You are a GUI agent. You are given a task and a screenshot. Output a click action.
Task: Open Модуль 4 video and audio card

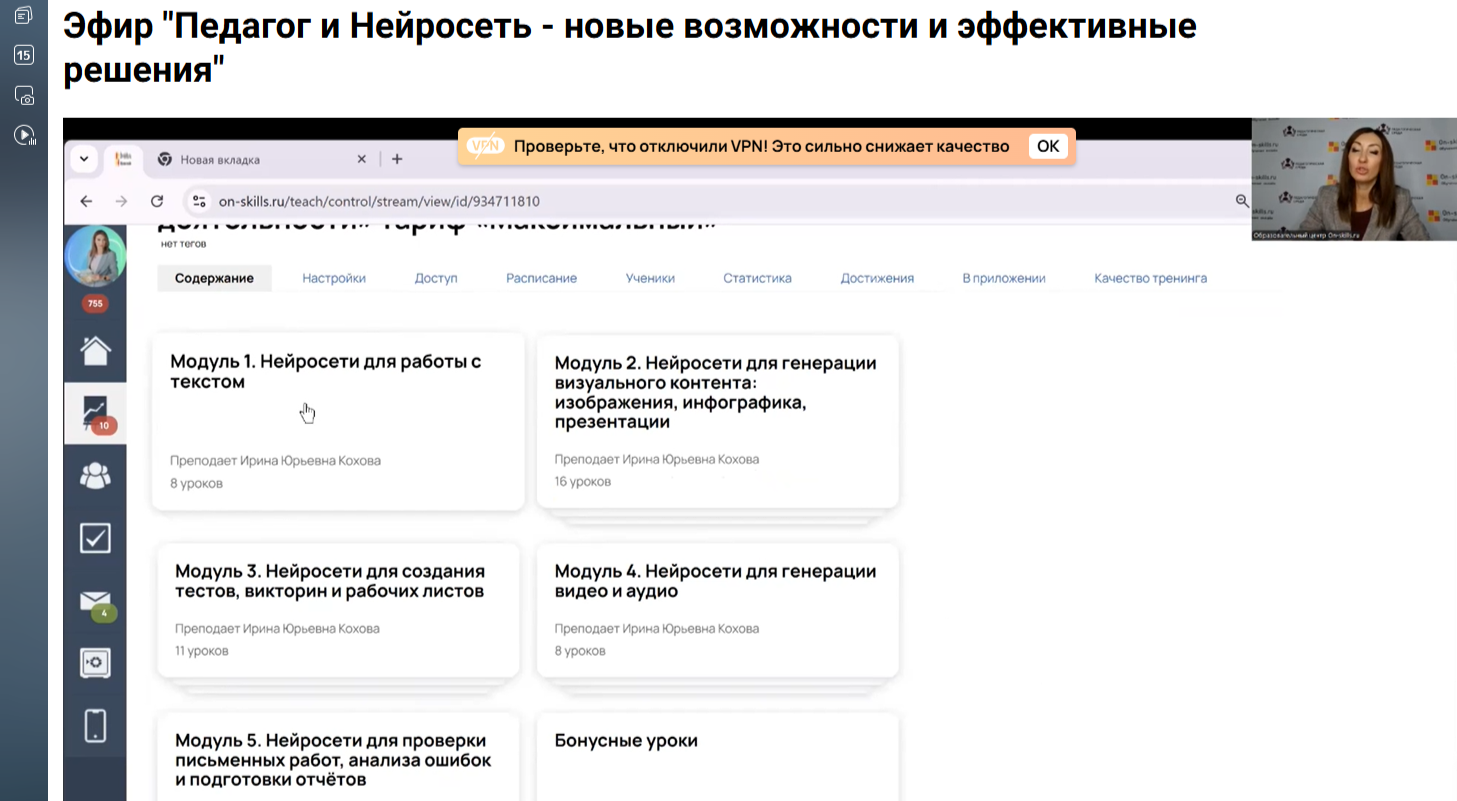pos(717,609)
